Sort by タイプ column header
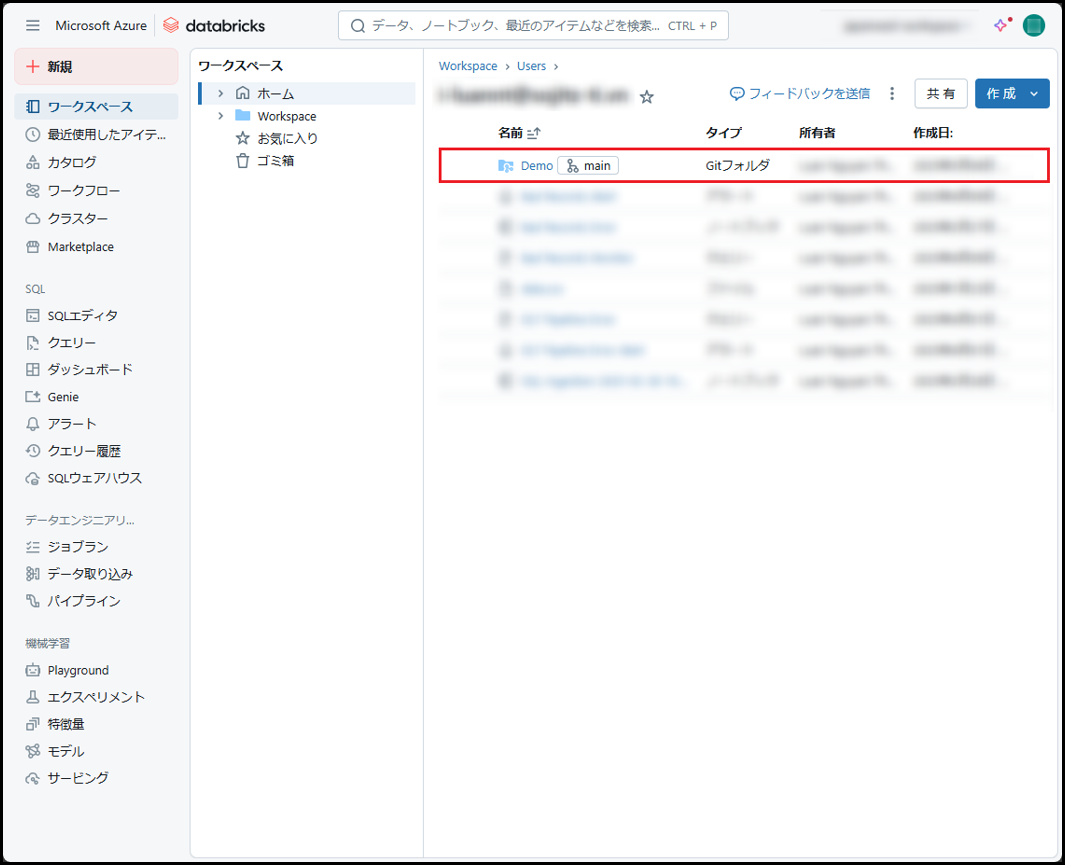Screen dimensions: 1065x865 coord(723,133)
